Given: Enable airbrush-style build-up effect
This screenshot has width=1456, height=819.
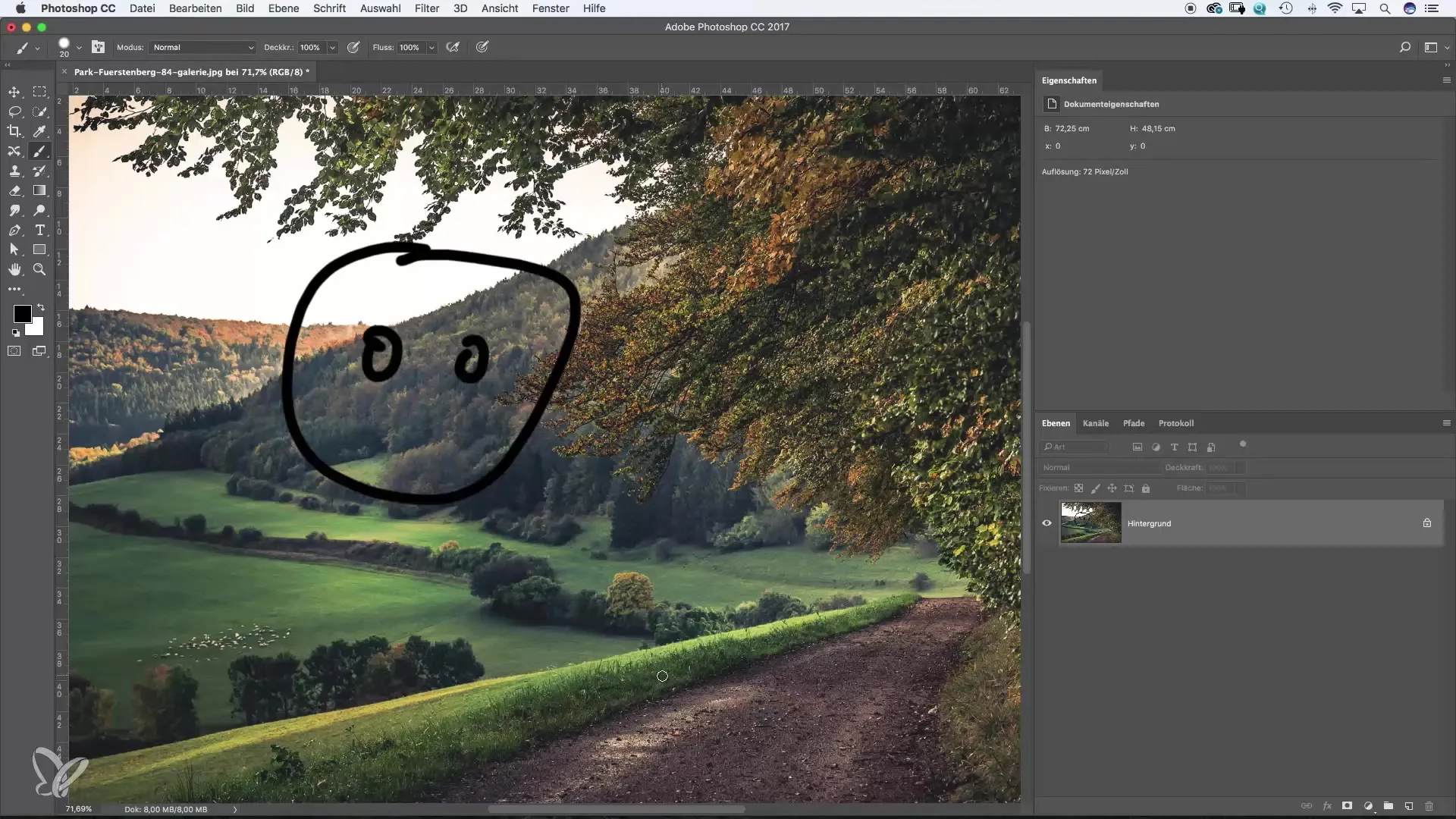Looking at the screenshot, I should click(453, 47).
